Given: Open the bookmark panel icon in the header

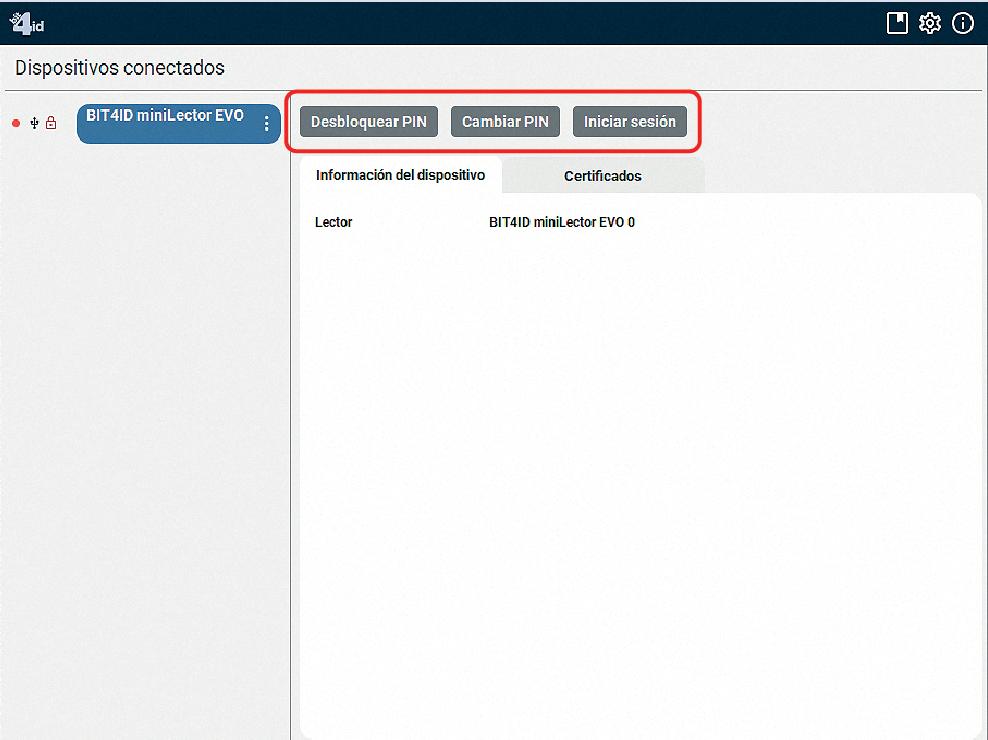Looking at the screenshot, I should pyautogui.click(x=897, y=23).
